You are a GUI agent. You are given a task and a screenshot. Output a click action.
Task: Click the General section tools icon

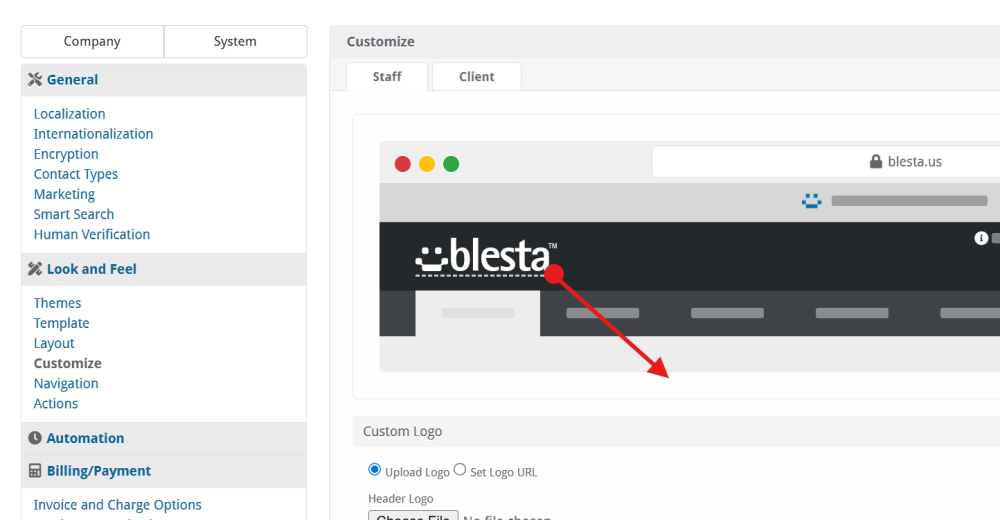click(x=35, y=80)
